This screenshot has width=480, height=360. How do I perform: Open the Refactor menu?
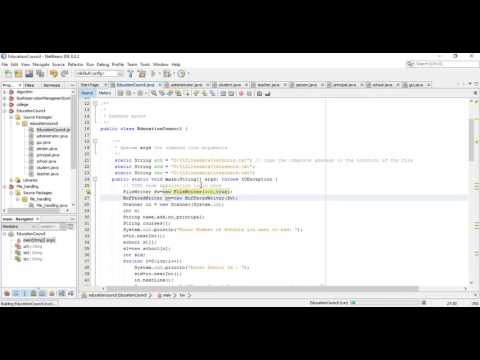point(75,64)
